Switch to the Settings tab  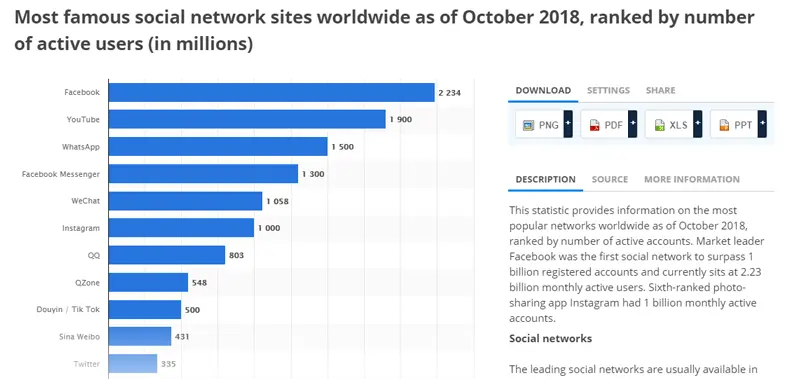click(608, 90)
